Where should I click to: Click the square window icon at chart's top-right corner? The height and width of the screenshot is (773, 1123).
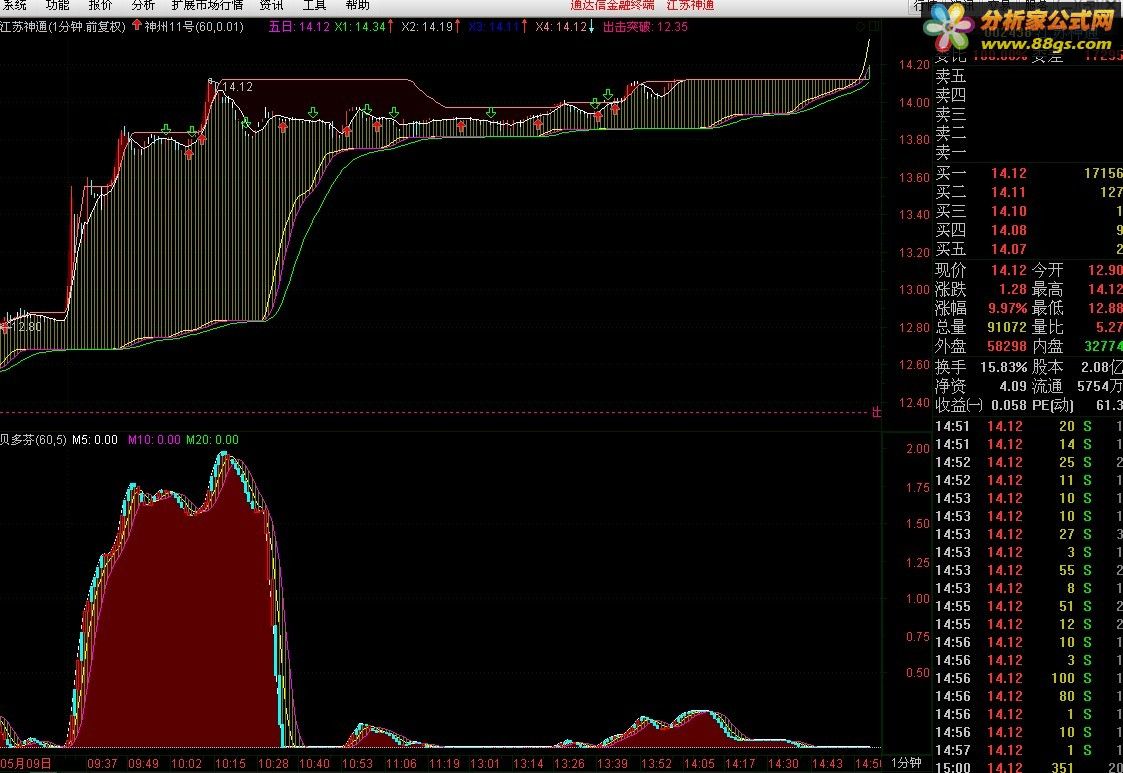coord(874,27)
